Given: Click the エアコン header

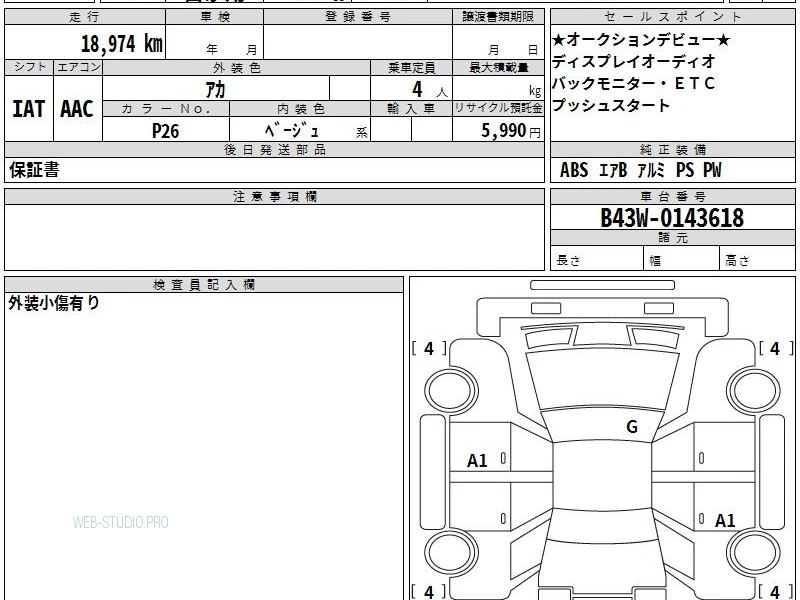Looking at the screenshot, I should pyautogui.click(x=78, y=67).
